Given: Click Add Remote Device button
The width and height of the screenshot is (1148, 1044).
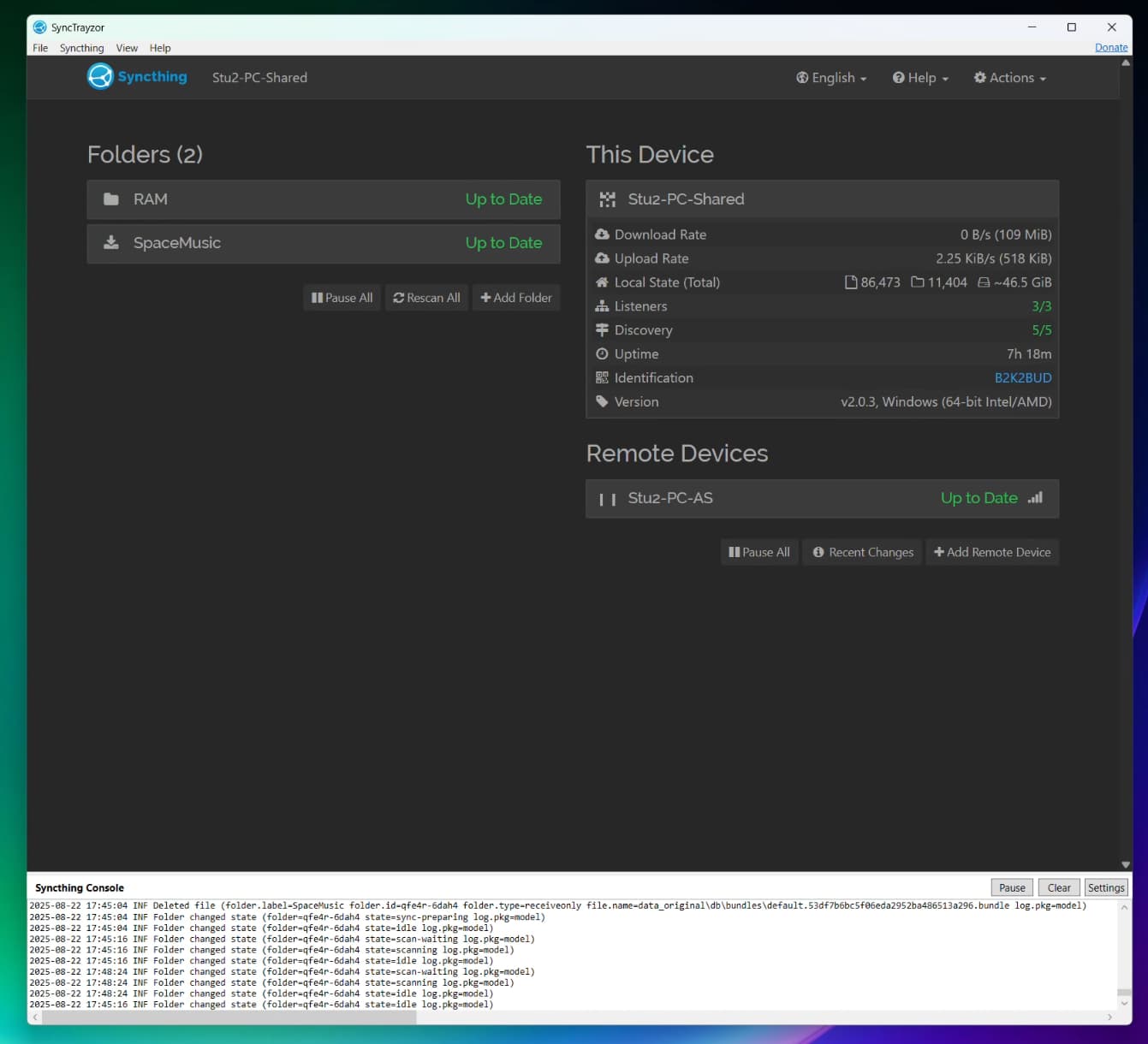Looking at the screenshot, I should (x=992, y=553).
